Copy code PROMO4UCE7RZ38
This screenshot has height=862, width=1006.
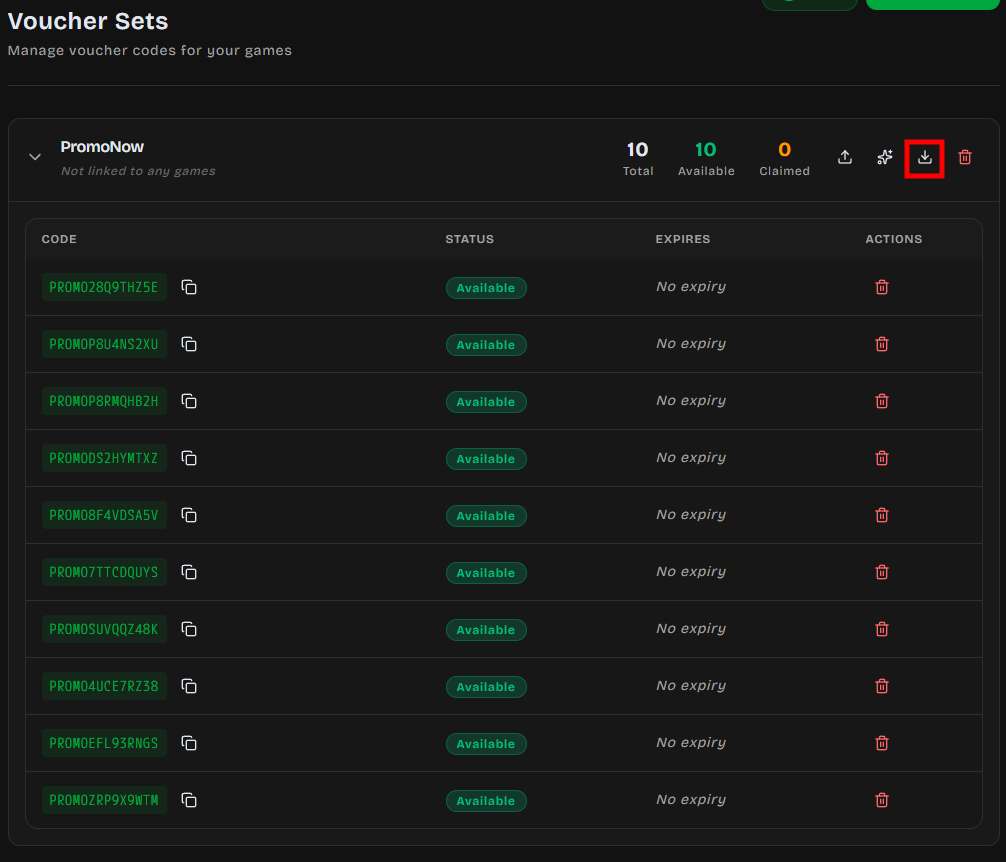click(189, 686)
